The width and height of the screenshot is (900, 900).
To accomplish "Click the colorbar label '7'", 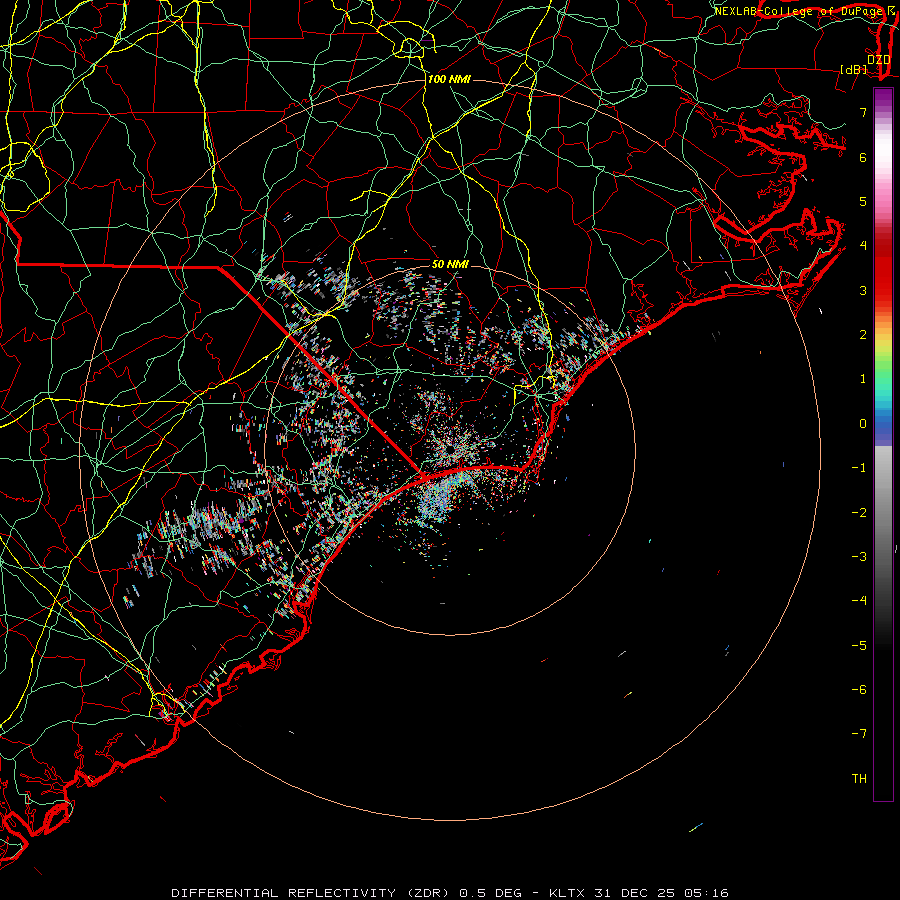I will 863,112.
